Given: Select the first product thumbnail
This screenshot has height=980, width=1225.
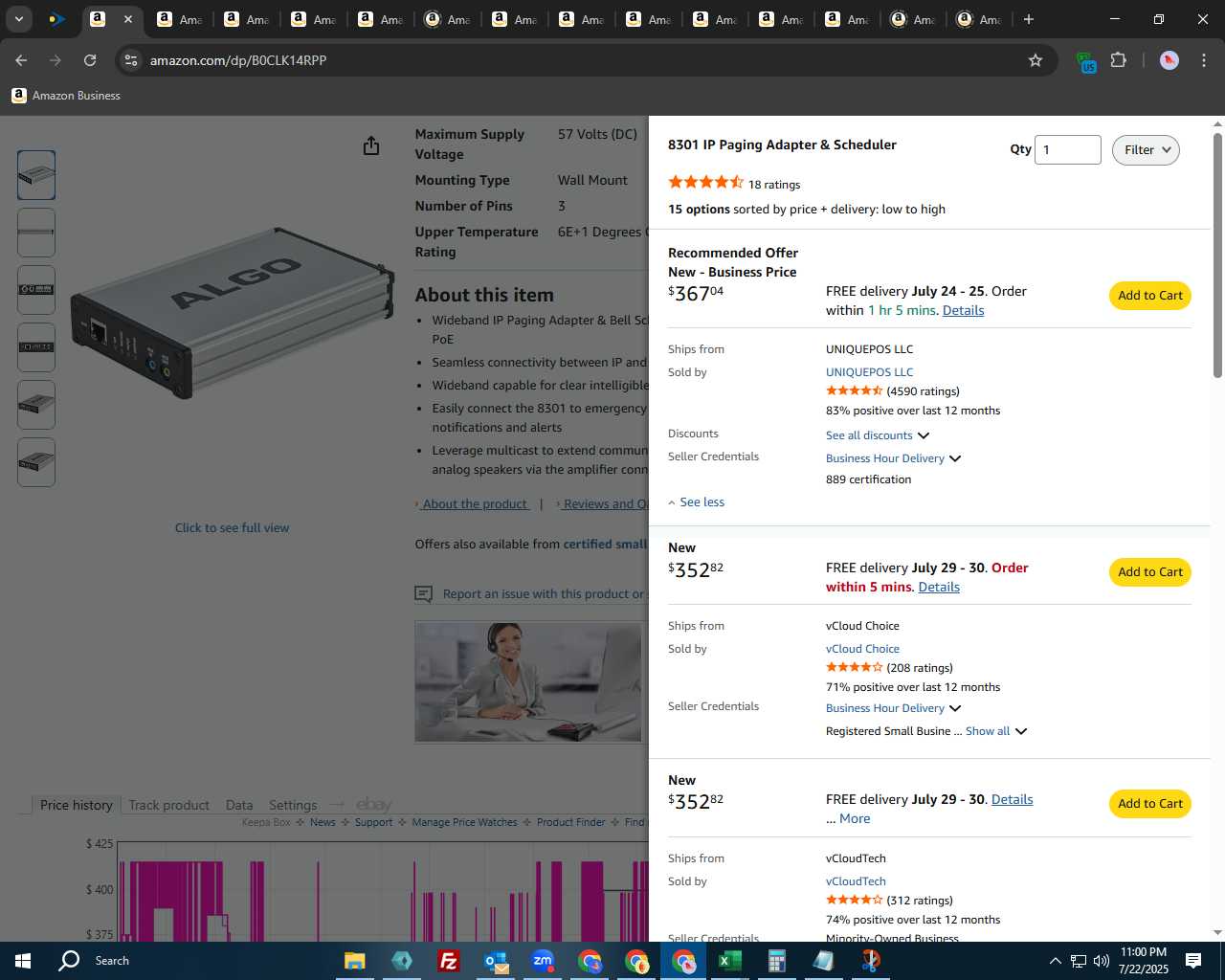Looking at the screenshot, I should click(x=36, y=175).
